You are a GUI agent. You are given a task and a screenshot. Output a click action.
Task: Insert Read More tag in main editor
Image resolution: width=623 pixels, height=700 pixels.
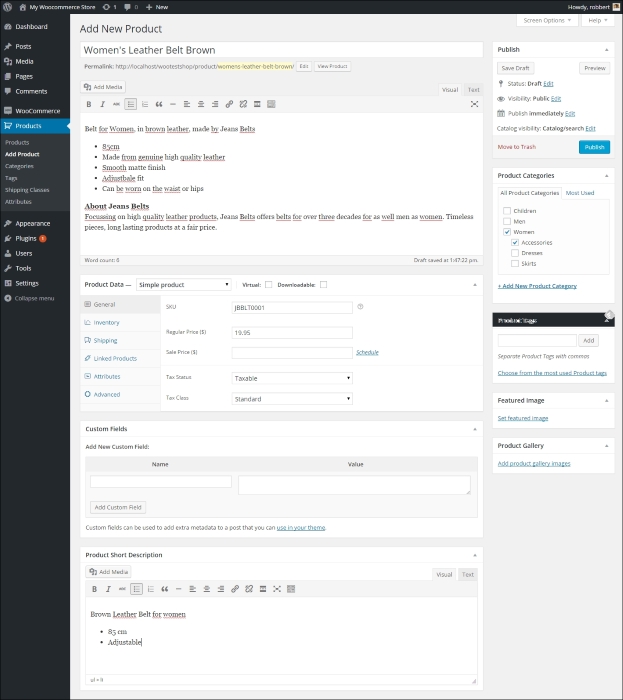(x=257, y=104)
